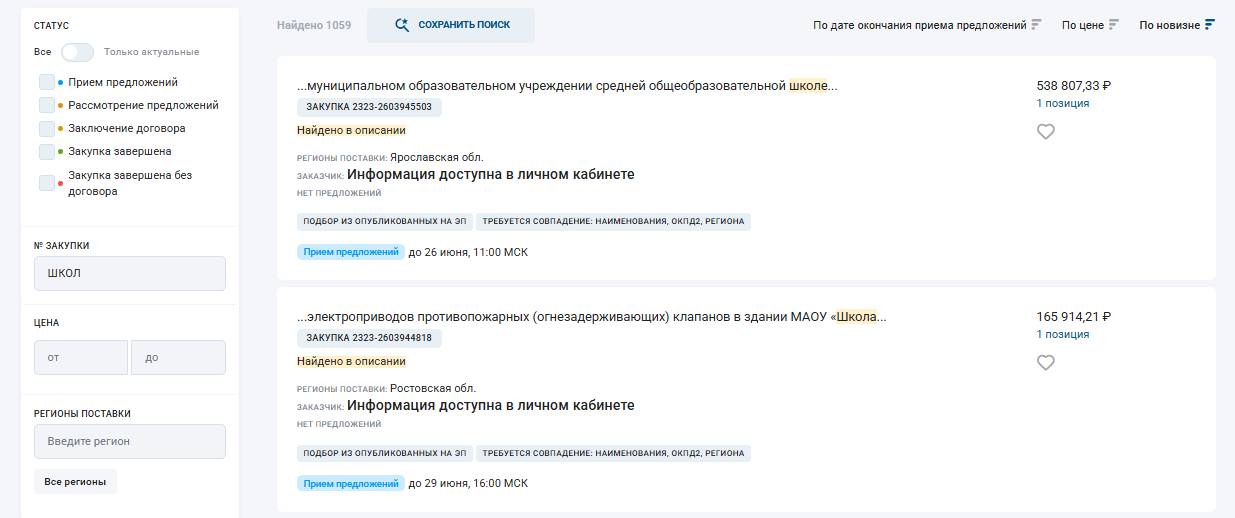The width and height of the screenshot is (1235, 518).
Task: Open the Введите регион combo field
Action: click(x=130, y=441)
